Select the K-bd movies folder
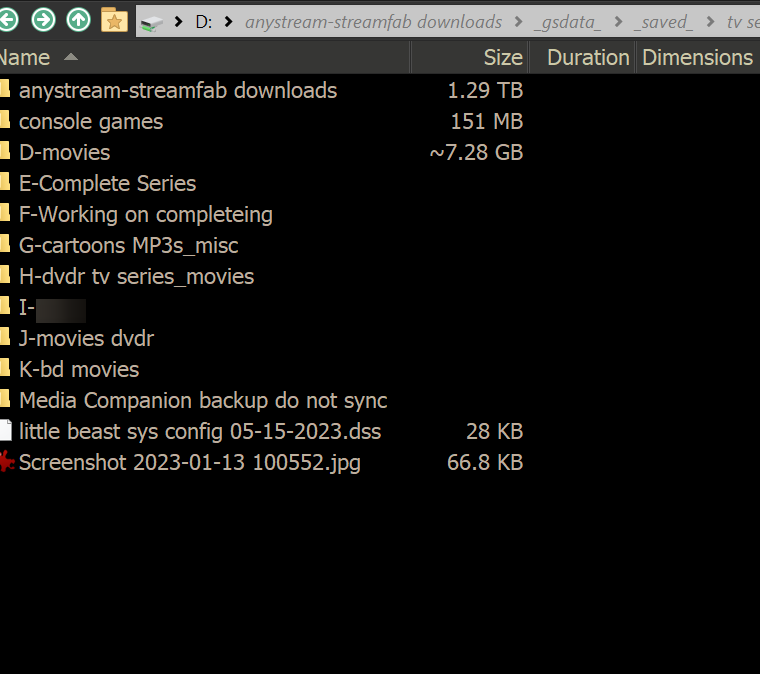The height and width of the screenshot is (674, 760). (x=79, y=370)
